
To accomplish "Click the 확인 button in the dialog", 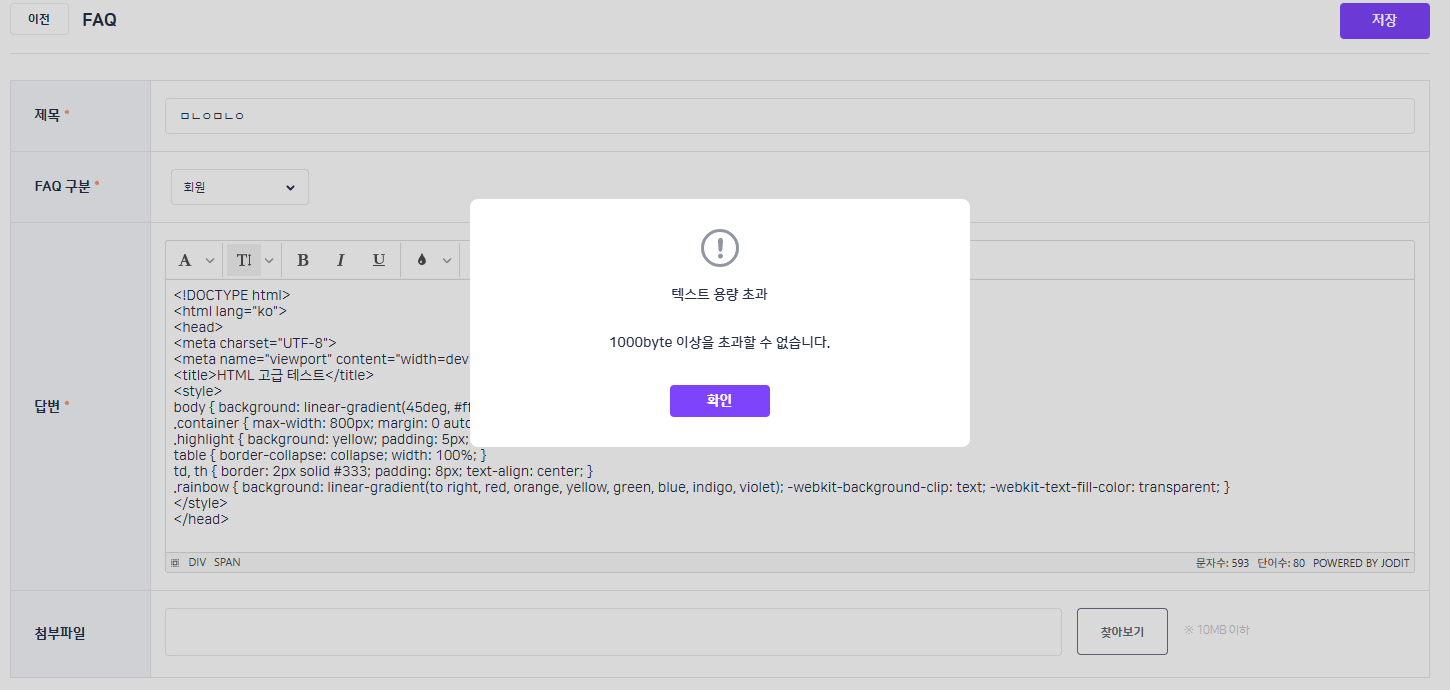I will point(719,401).
